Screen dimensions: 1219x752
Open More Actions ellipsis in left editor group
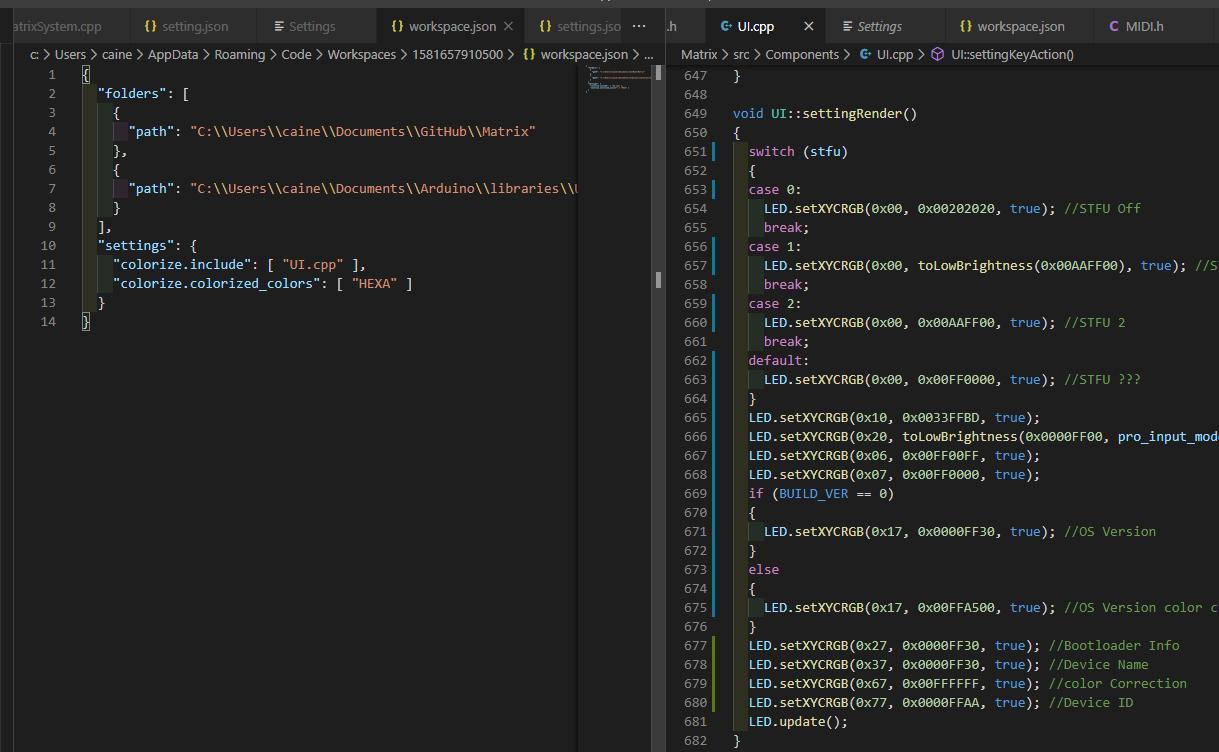[x=640, y=27]
